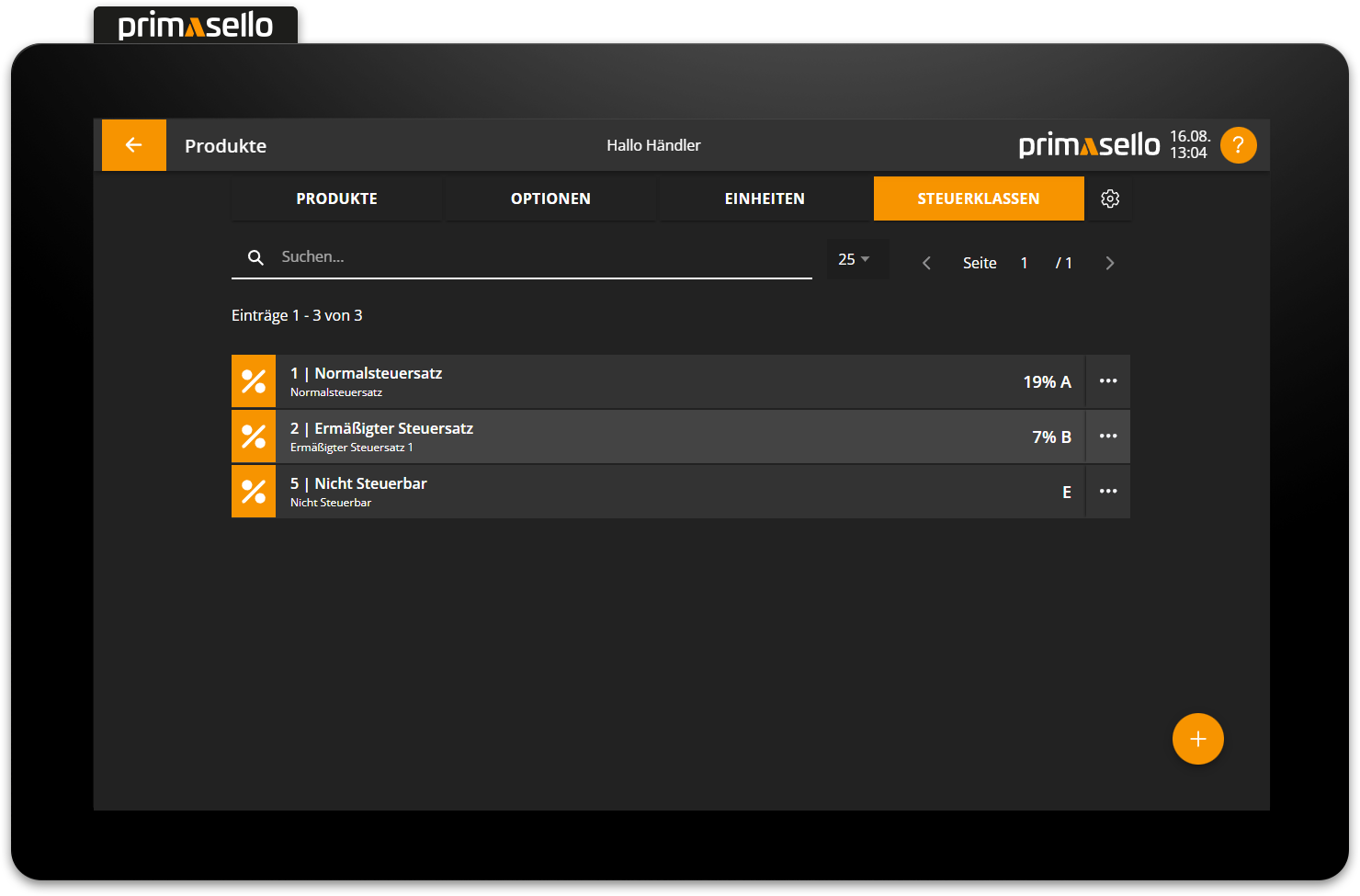Switch to the Einheiten tab
This screenshot has width=1360, height=896.
point(765,198)
